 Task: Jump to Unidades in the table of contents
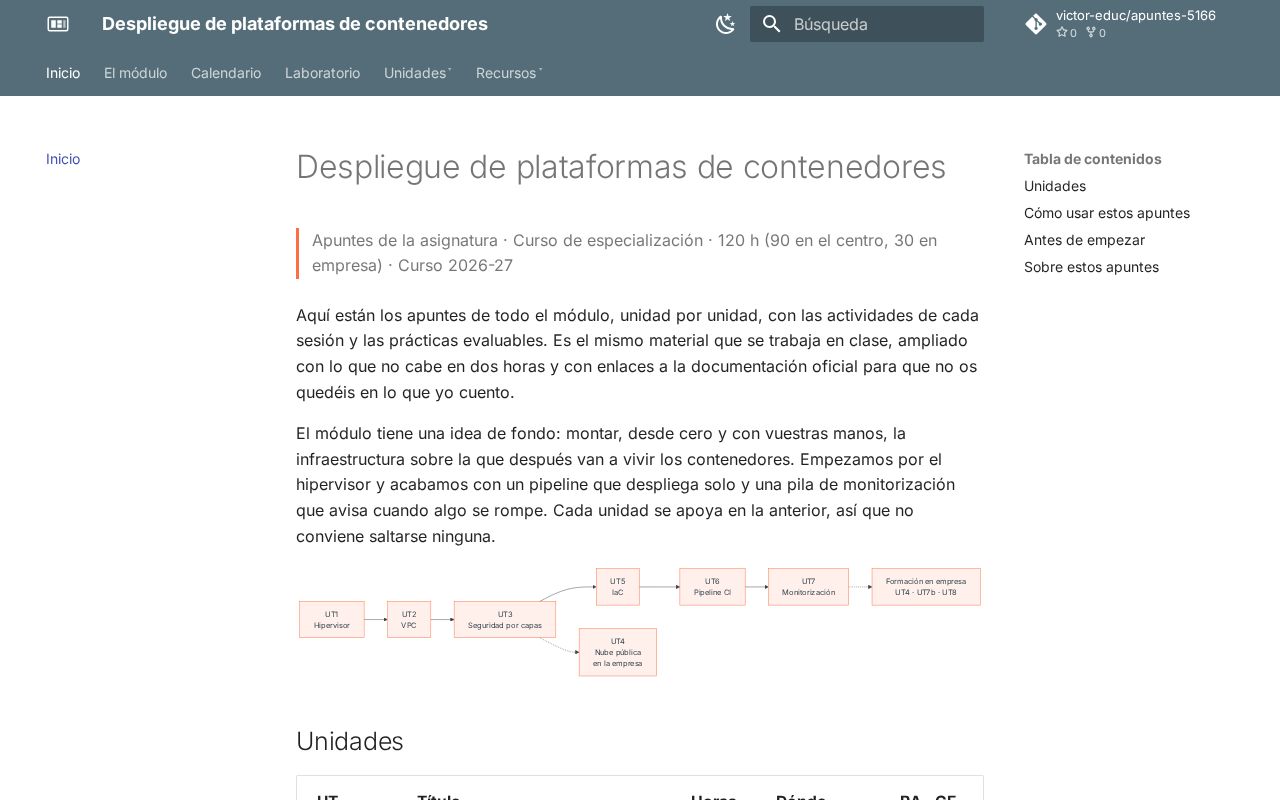click(x=1055, y=186)
